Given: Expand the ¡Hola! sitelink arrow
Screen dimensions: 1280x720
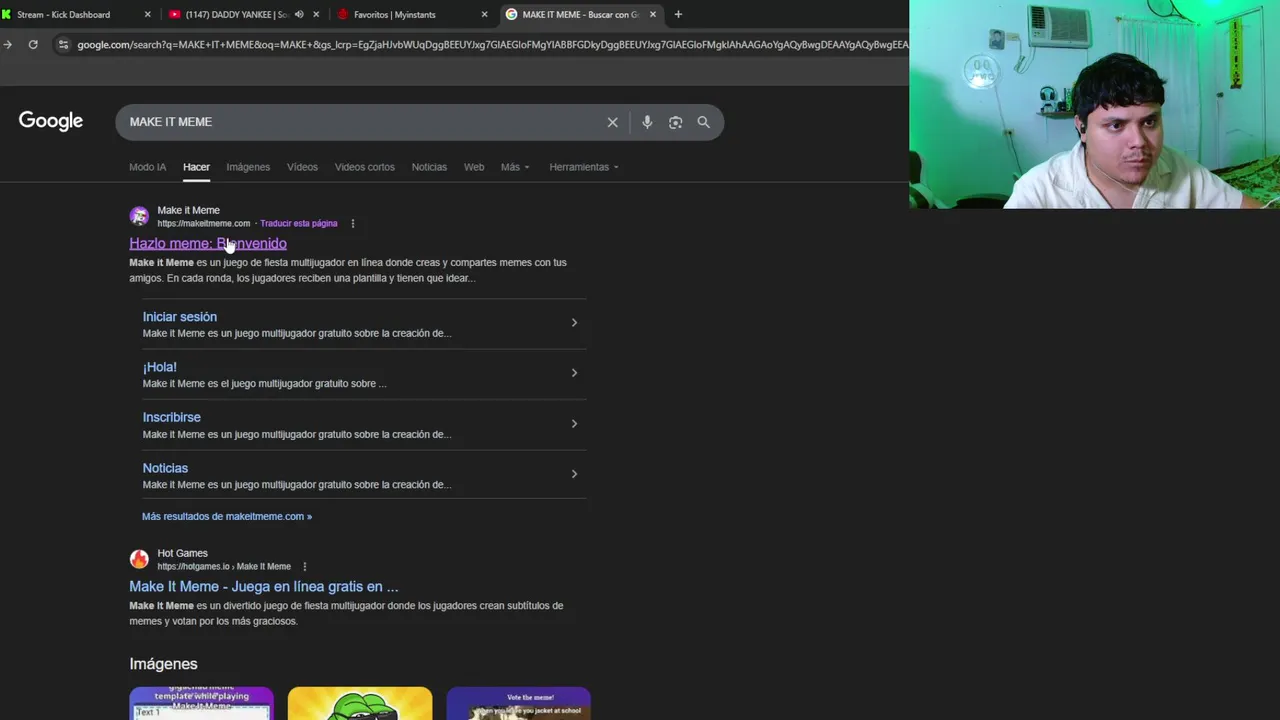Looking at the screenshot, I should pyautogui.click(x=574, y=372).
